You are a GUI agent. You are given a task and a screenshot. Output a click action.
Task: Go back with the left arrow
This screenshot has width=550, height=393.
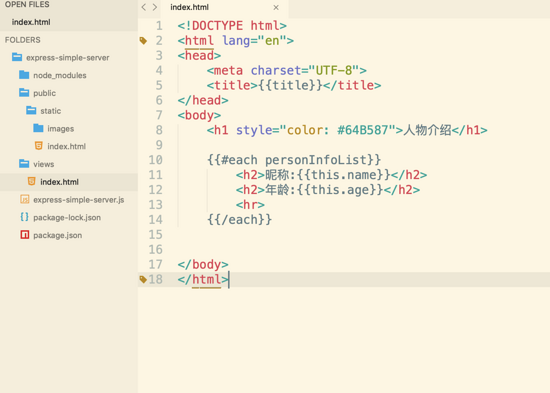point(143,7)
